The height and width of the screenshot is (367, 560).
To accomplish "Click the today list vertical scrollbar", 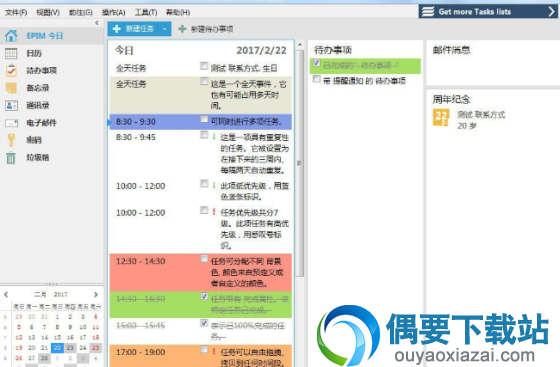I will [x=300, y=163].
